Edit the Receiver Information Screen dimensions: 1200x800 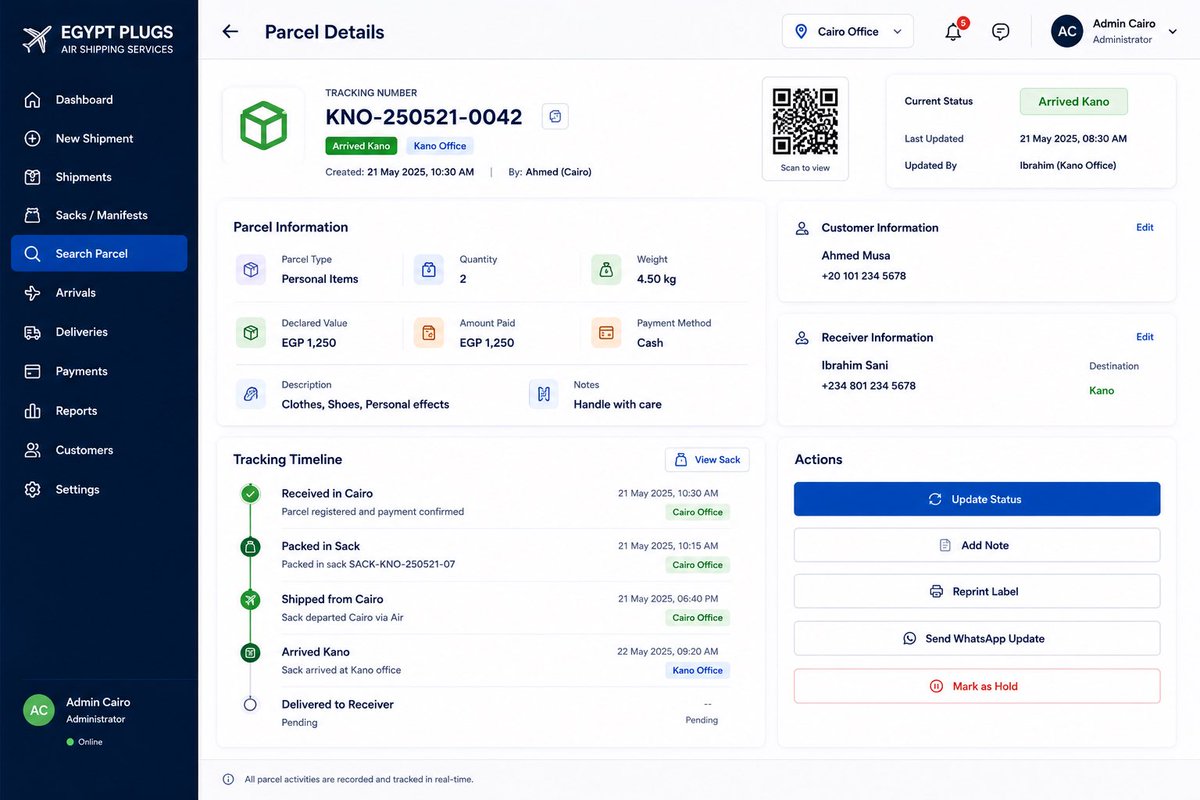point(1145,337)
